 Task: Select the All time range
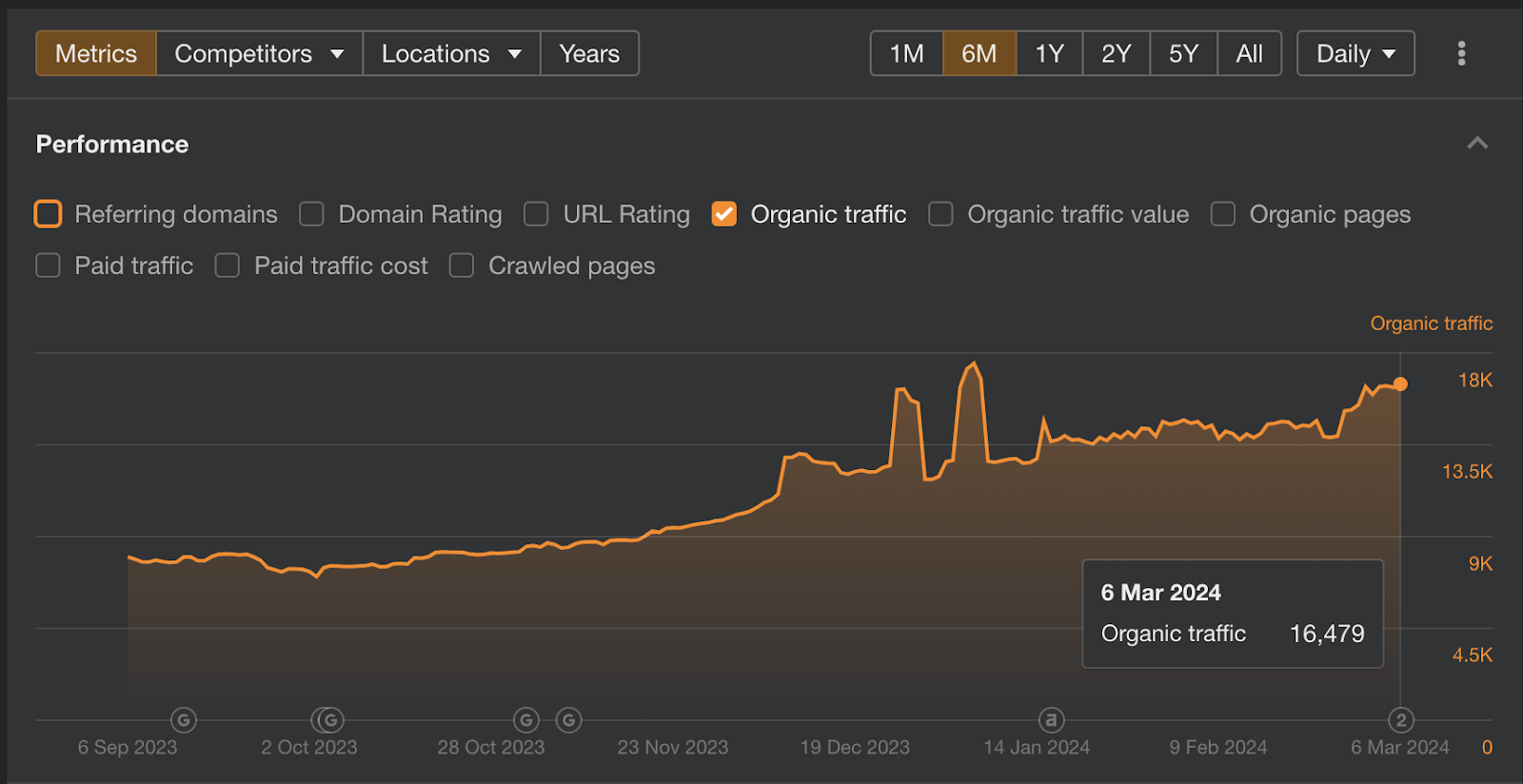(1250, 53)
